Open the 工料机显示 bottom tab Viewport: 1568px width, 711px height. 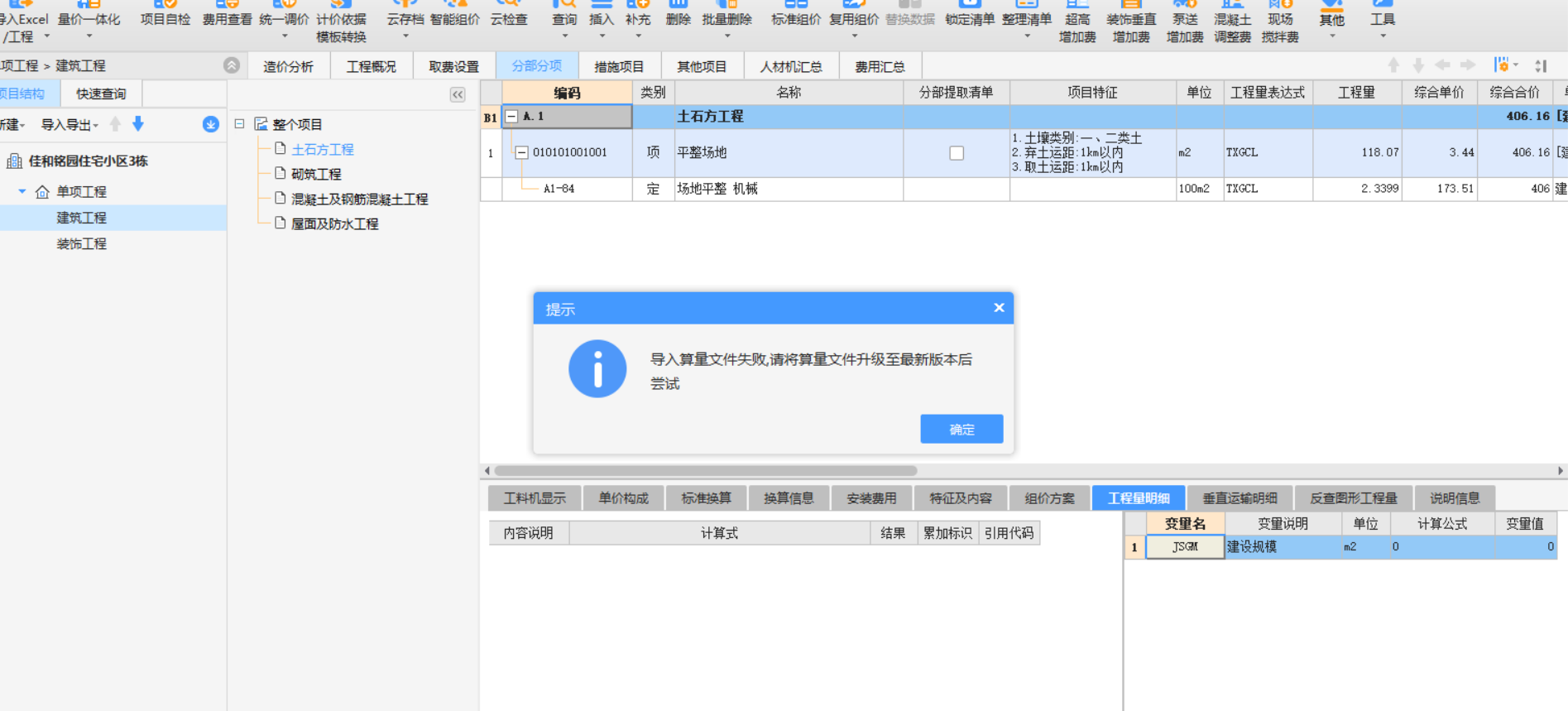[x=535, y=497]
